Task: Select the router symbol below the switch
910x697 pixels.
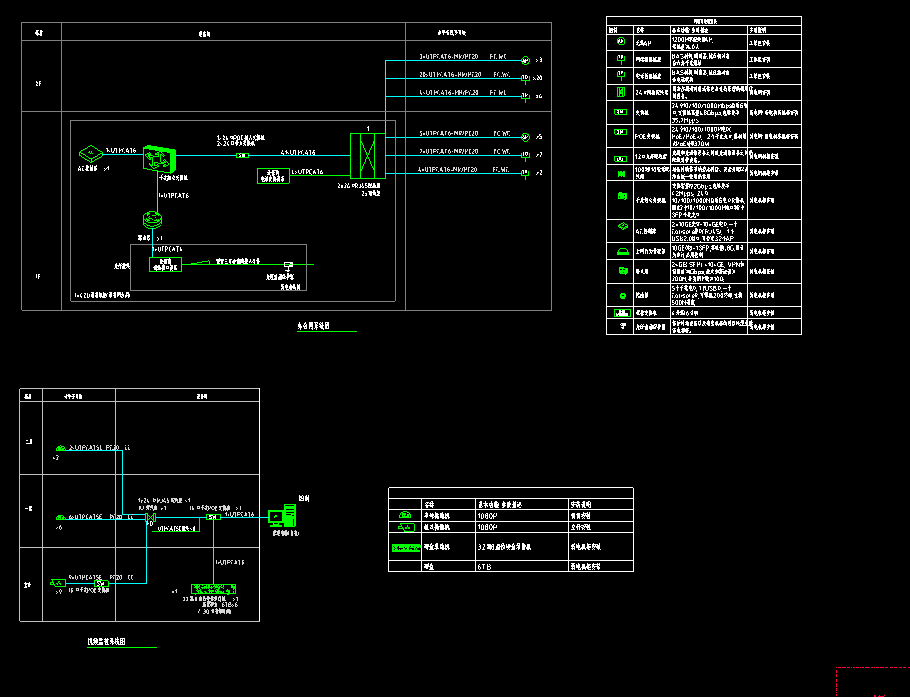Action: click(x=149, y=221)
